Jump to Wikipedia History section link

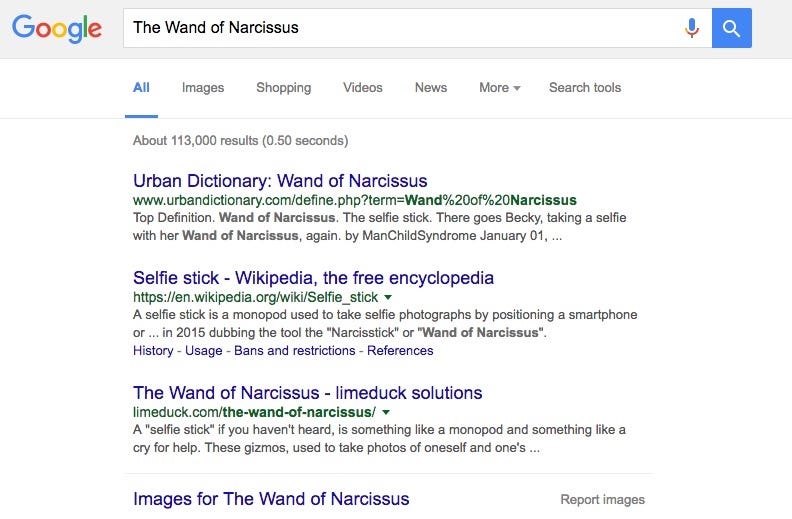coord(153,350)
